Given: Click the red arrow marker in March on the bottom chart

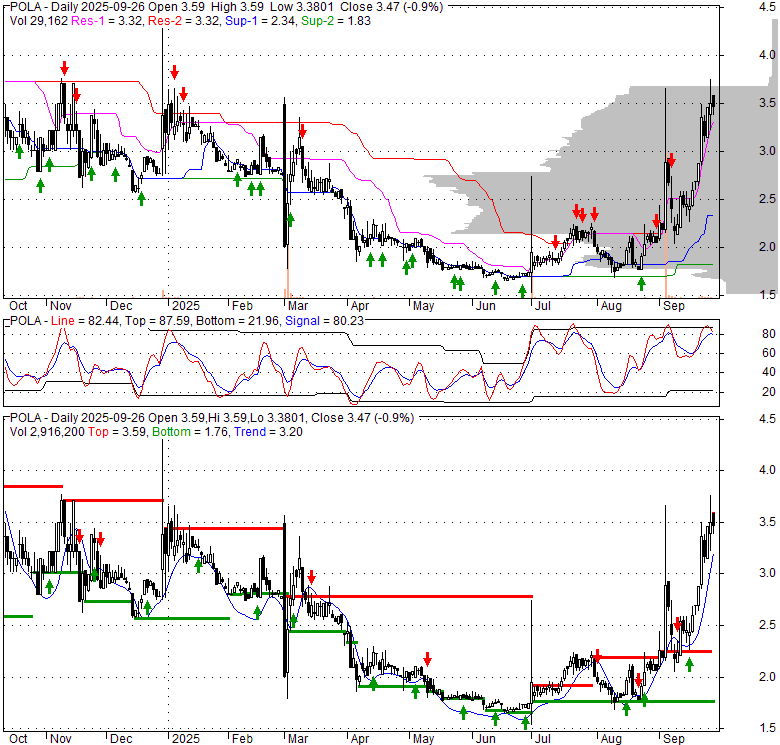Looking at the screenshot, I should 311,577.
